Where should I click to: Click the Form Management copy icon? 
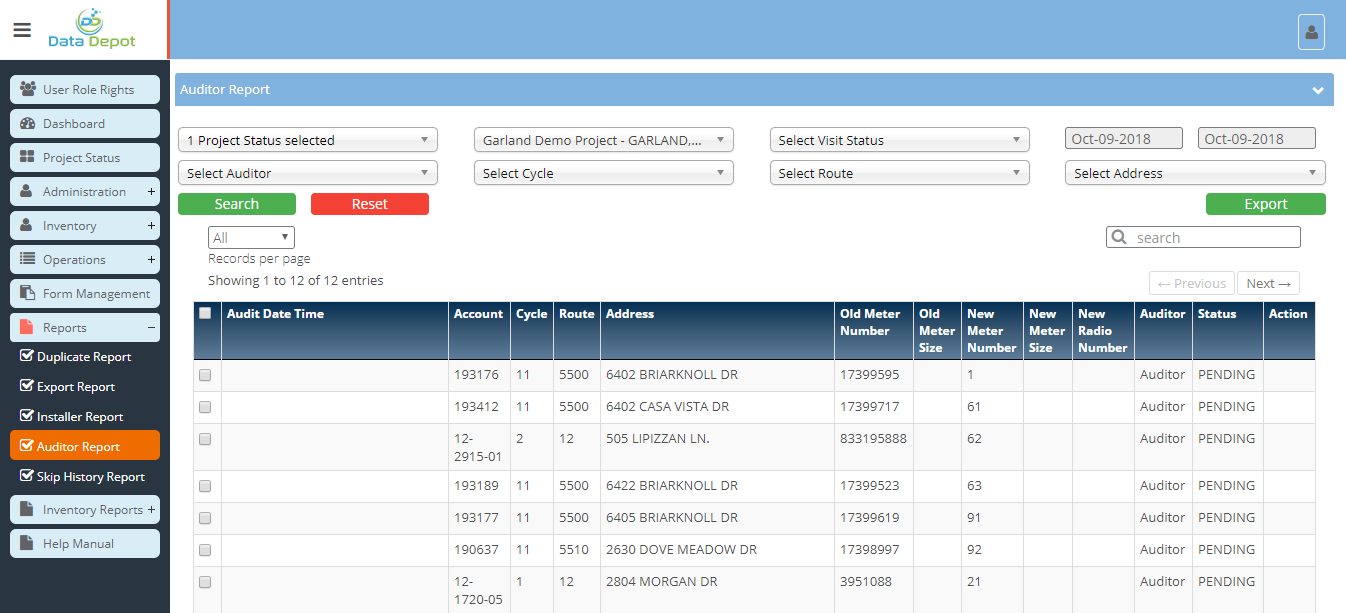[28, 293]
